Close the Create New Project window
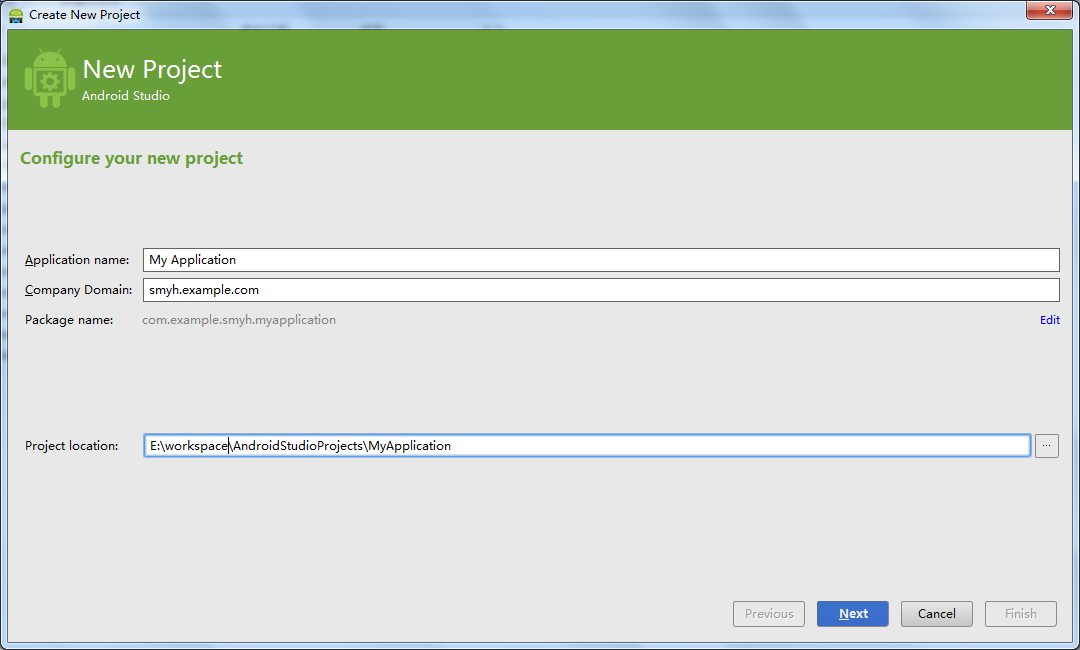This screenshot has width=1080, height=650. pyautogui.click(x=1050, y=10)
